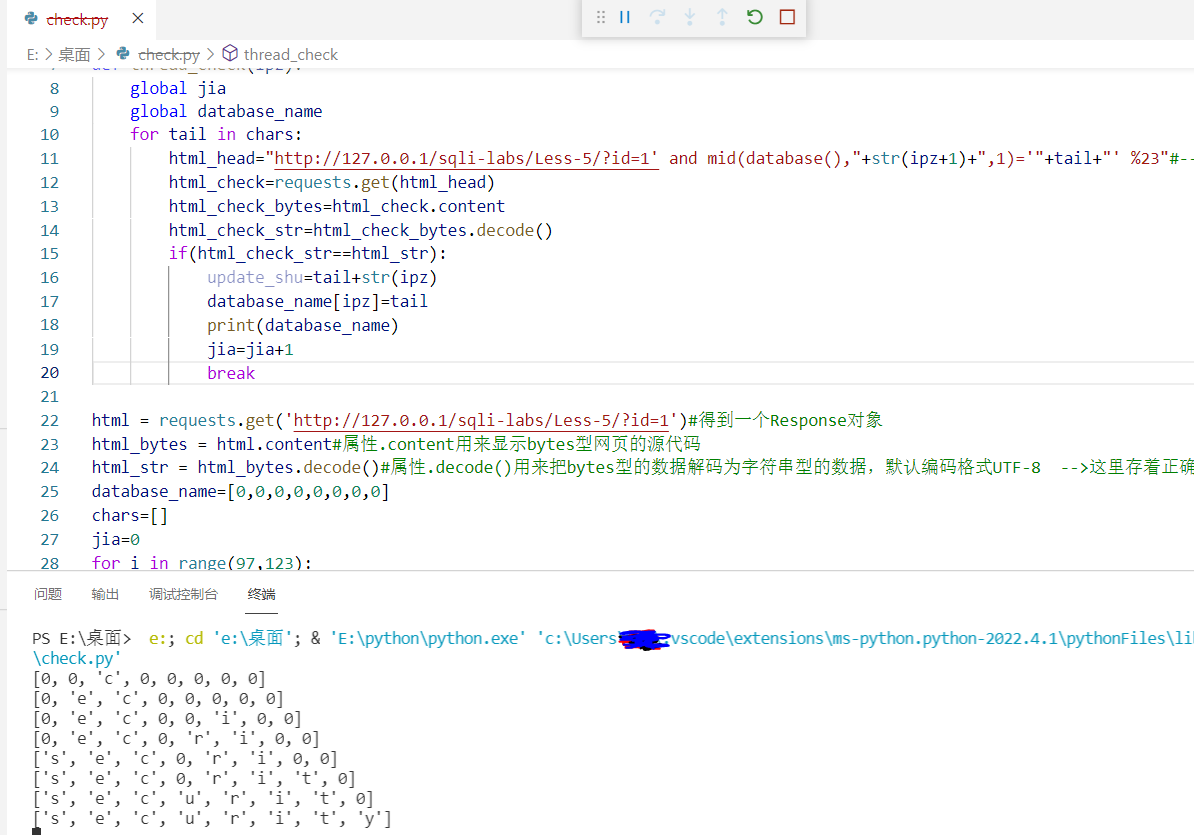Image resolution: width=1194 pixels, height=835 pixels.
Task: Click 'database_name[ipz]=tail' on line 17
Action: coord(317,301)
